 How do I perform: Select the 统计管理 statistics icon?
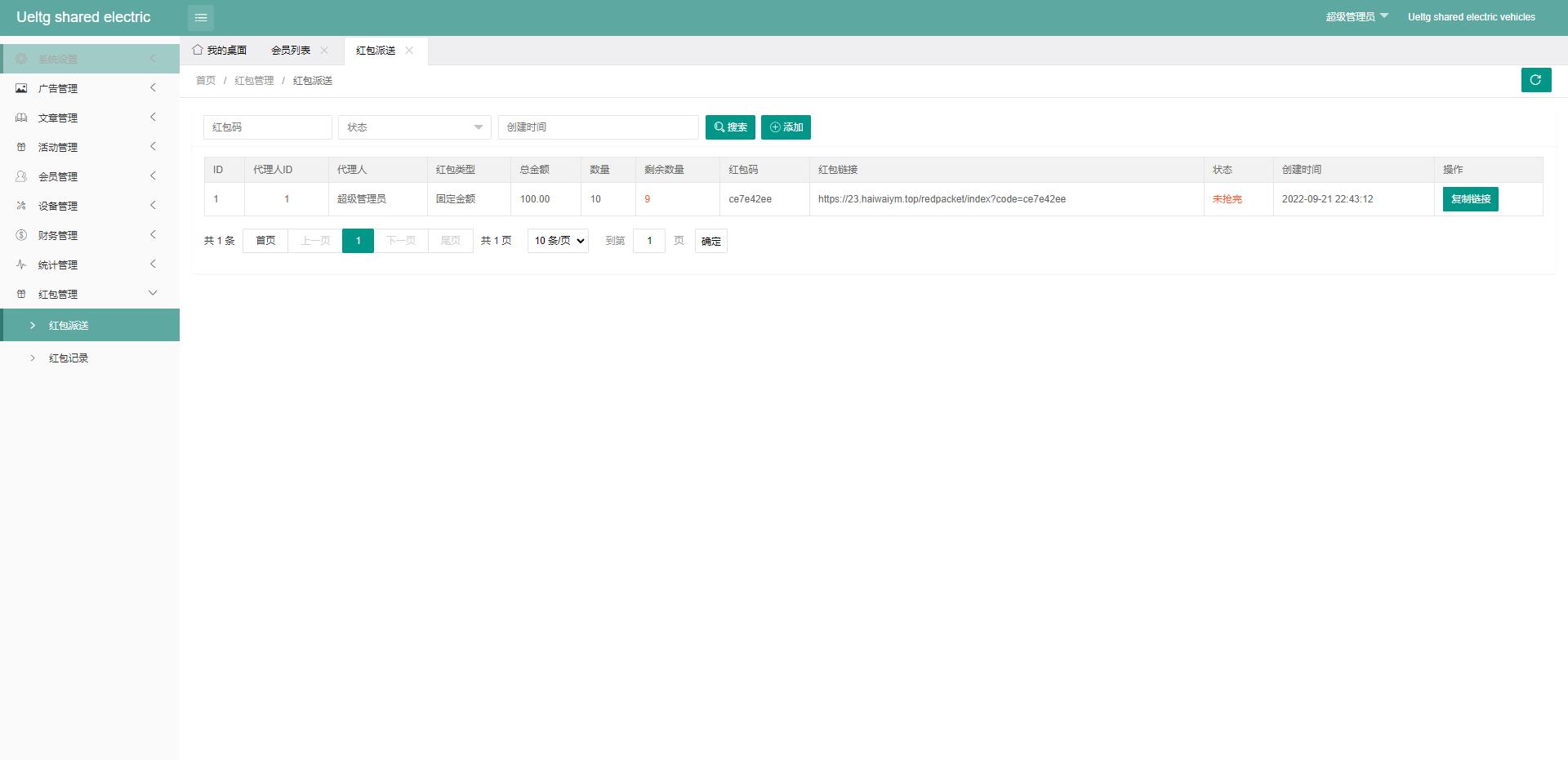[x=21, y=264]
